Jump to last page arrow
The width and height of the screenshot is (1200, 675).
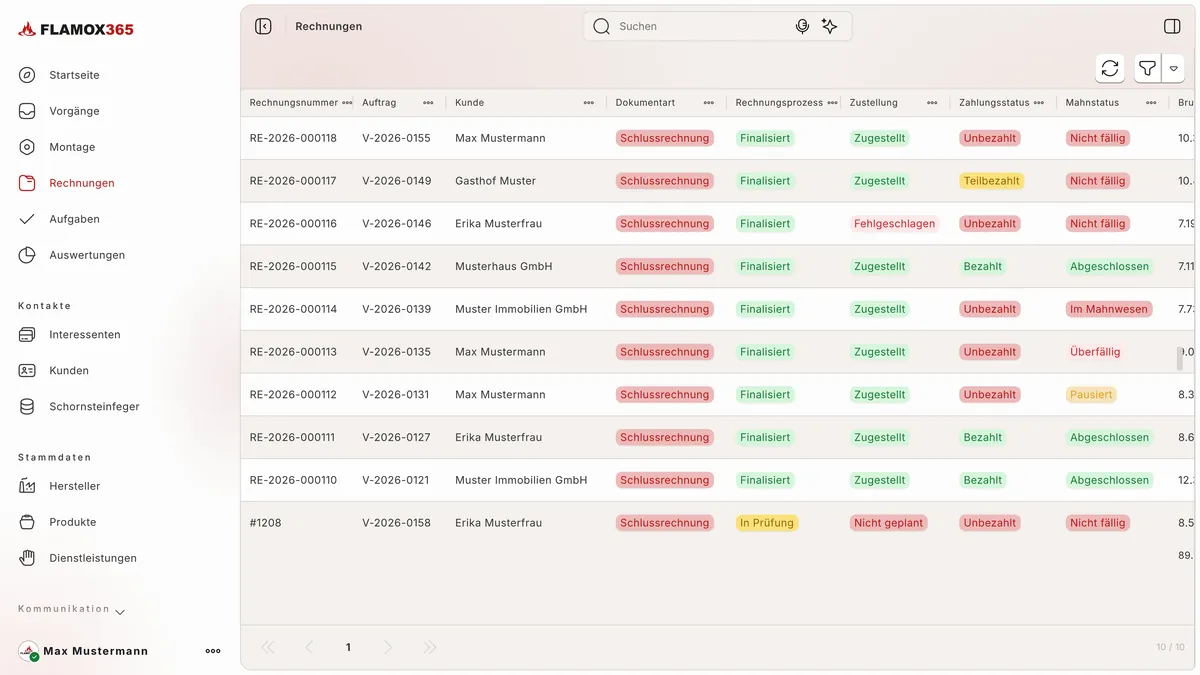[x=430, y=648]
